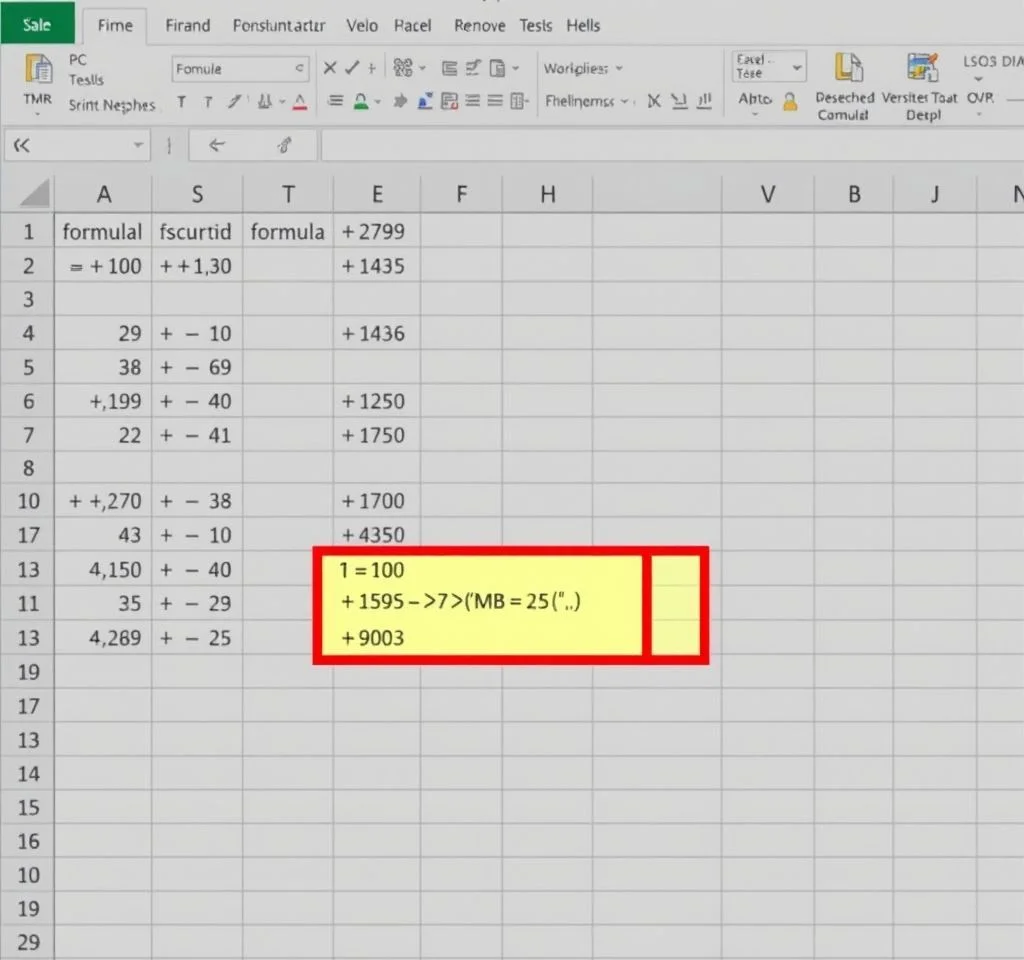Image resolution: width=1024 pixels, height=960 pixels.
Task: Click the green fill color icon
Action: click(x=361, y=101)
